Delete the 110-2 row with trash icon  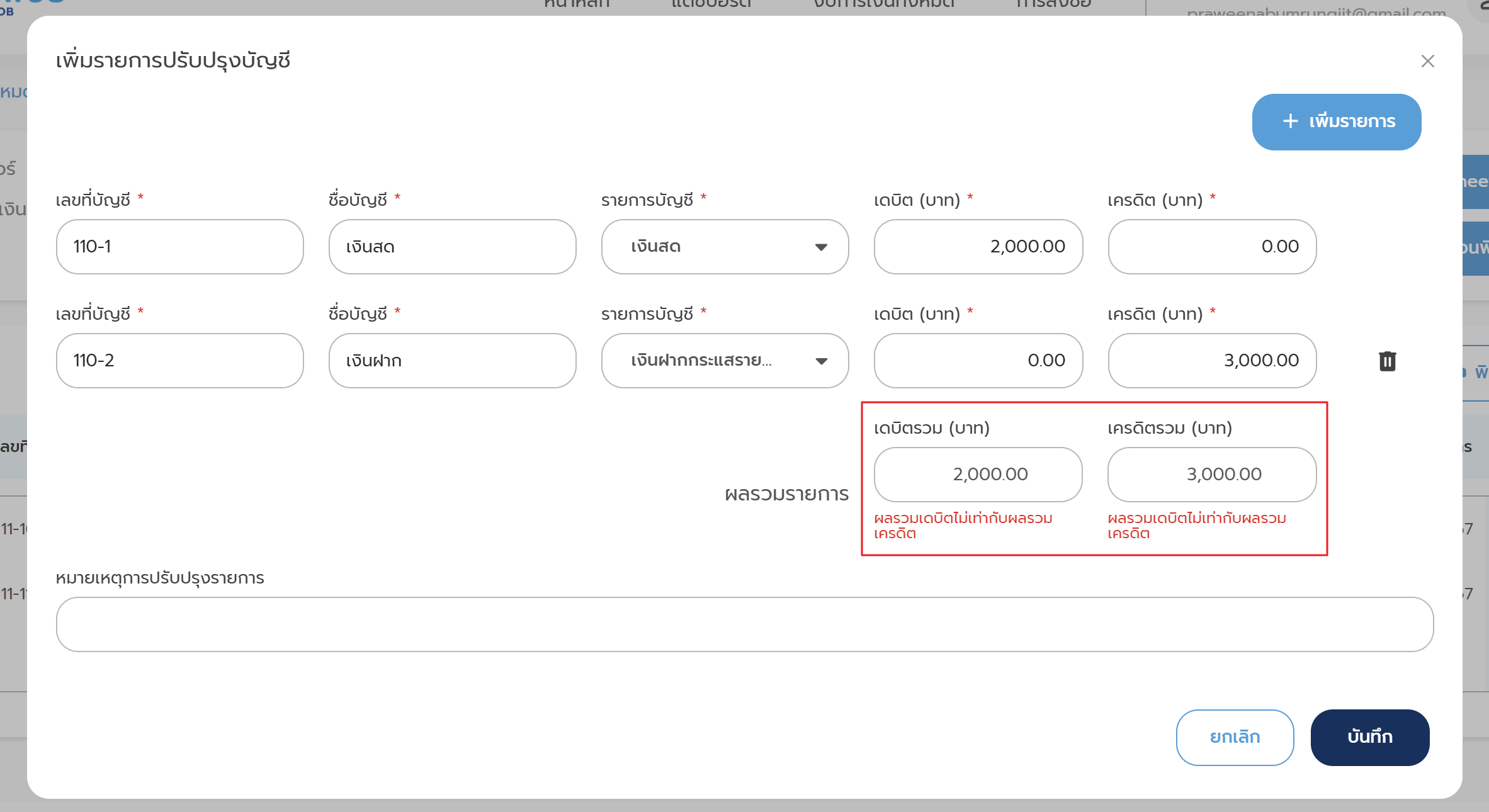[x=1387, y=361]
